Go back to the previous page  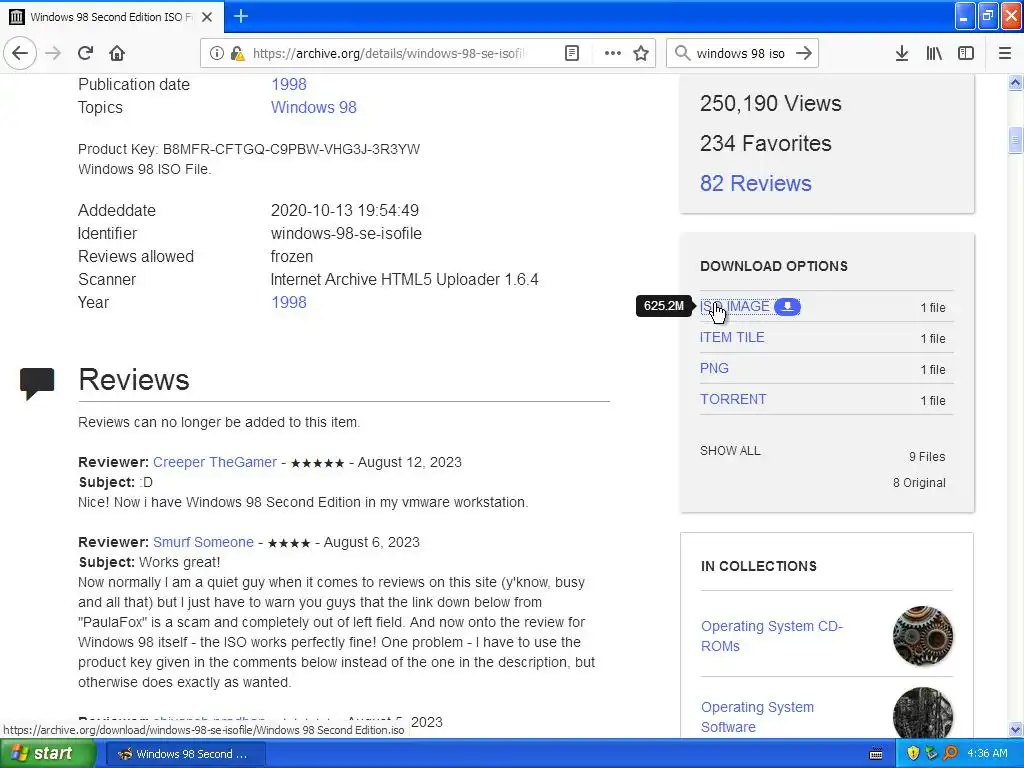(x=20, y=53)
